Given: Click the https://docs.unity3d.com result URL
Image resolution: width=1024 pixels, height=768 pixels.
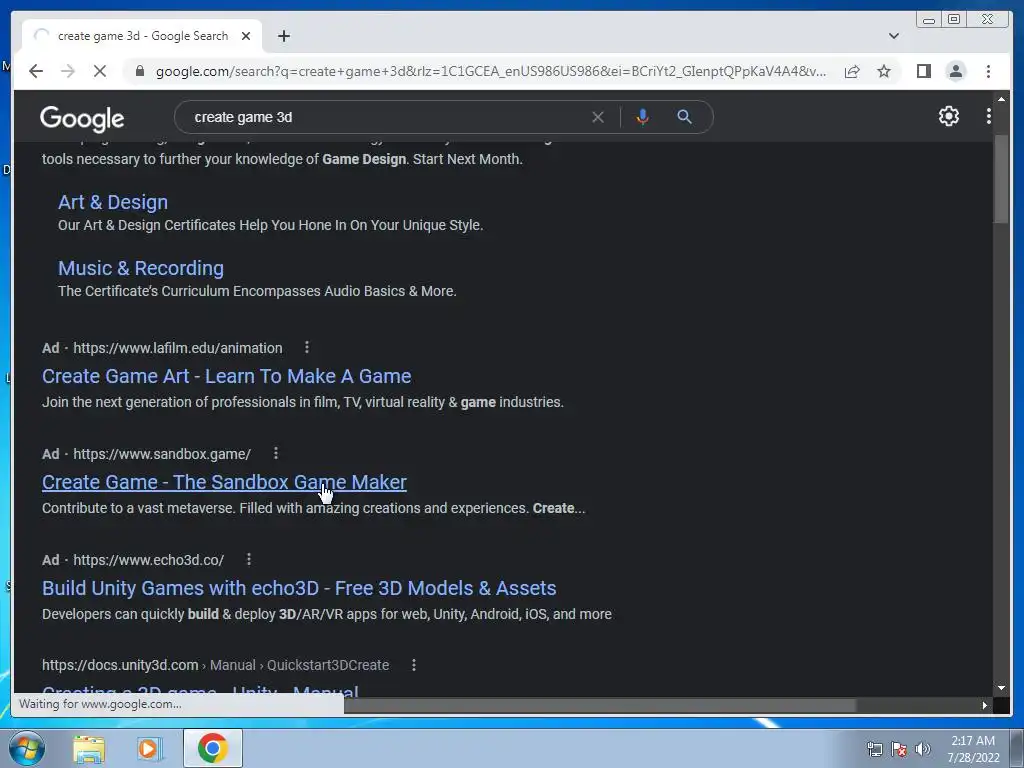Looking at the screenshot, I should coord(120,665).
